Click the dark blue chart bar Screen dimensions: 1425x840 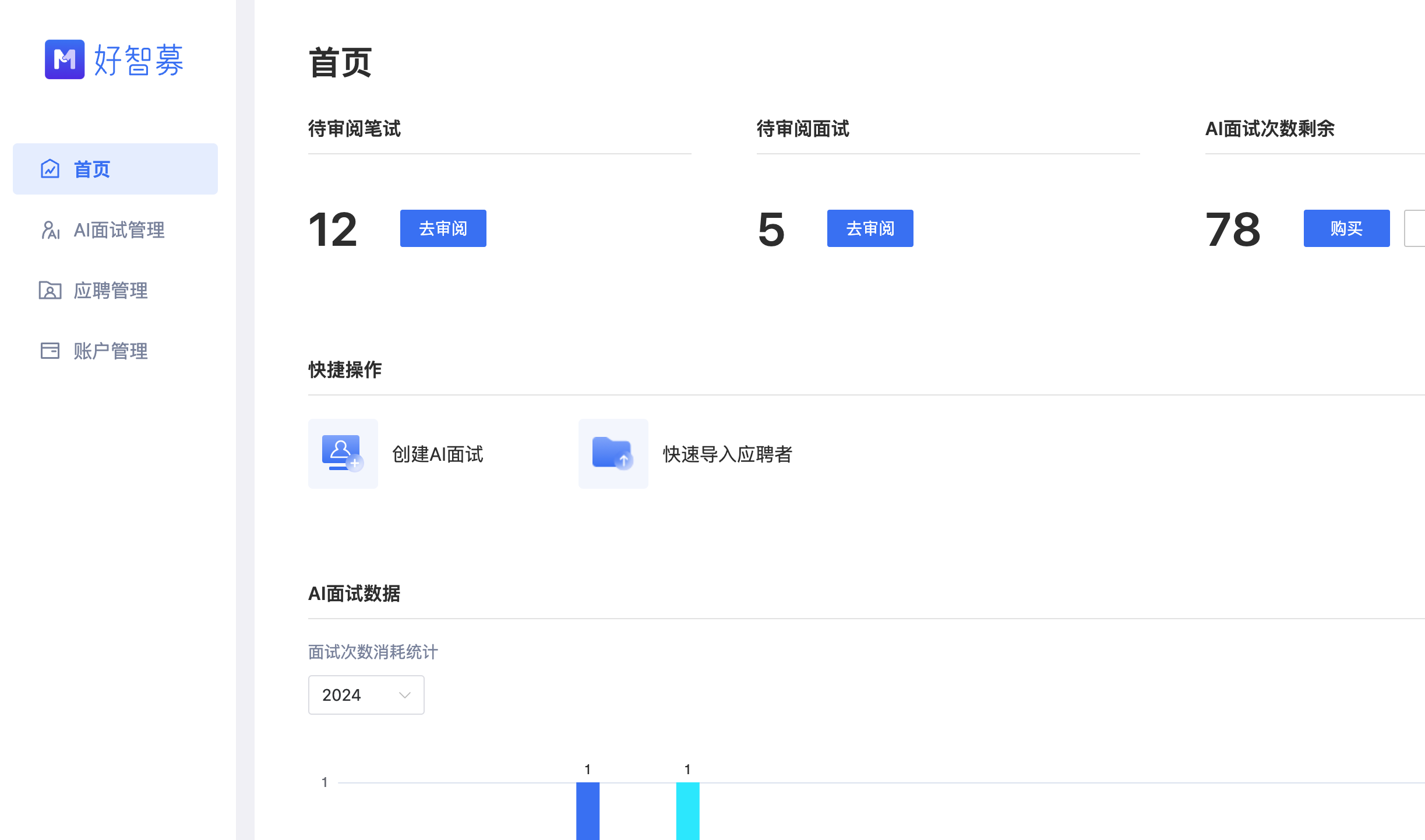click(x=588, y=811)
